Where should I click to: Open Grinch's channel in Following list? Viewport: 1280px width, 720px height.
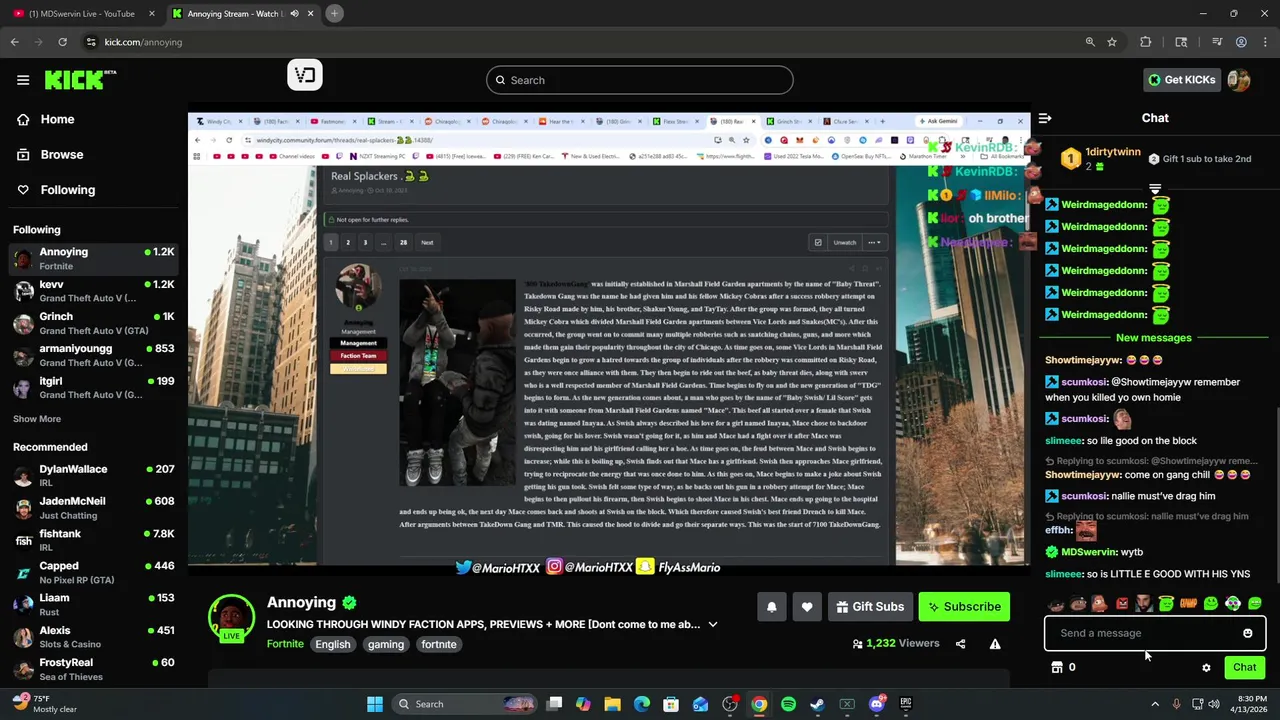tap(94, 323)
